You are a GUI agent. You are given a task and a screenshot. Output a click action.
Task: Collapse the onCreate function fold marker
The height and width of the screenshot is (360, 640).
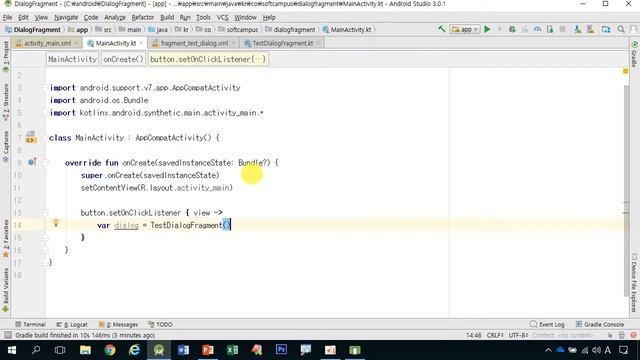[x=45, y=162]
